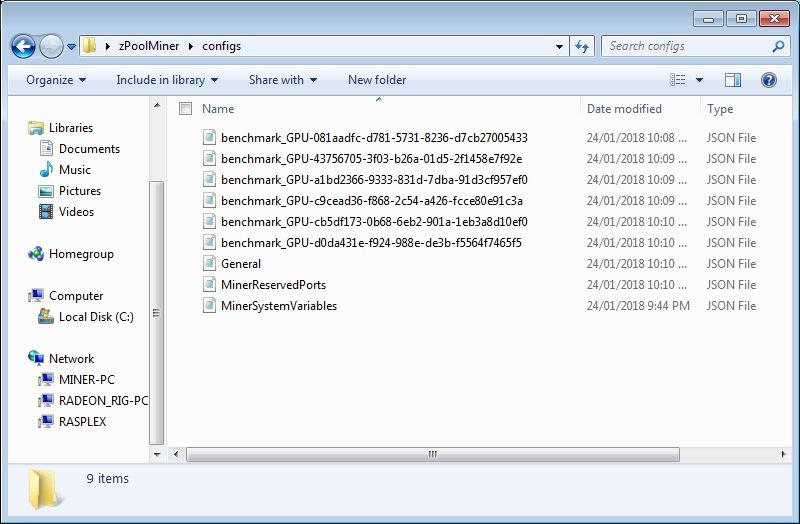Screen dimensions: 800x524
Task: Change view with the view icon
Action: pos(678,80)
